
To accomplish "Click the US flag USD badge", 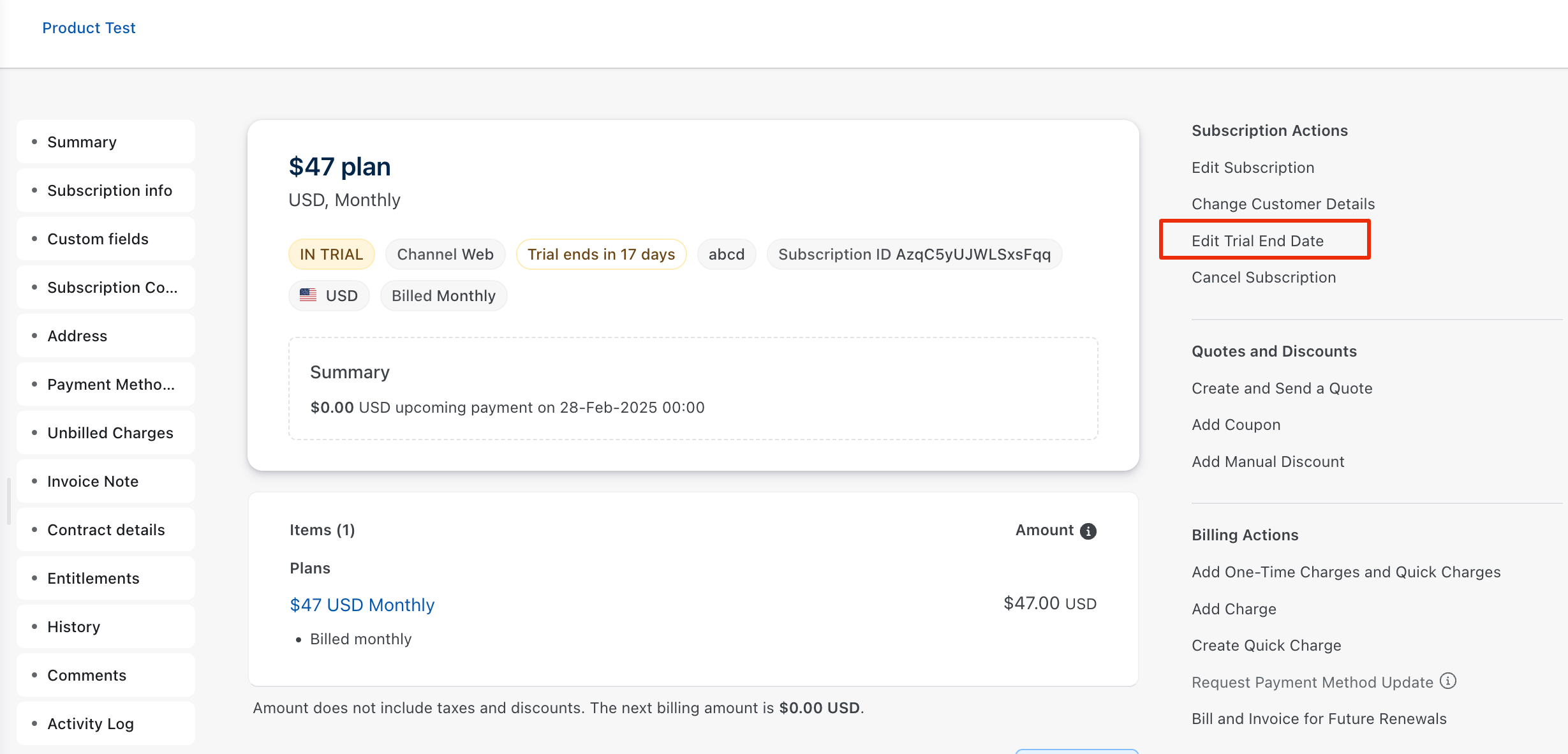I will point(329,295).
